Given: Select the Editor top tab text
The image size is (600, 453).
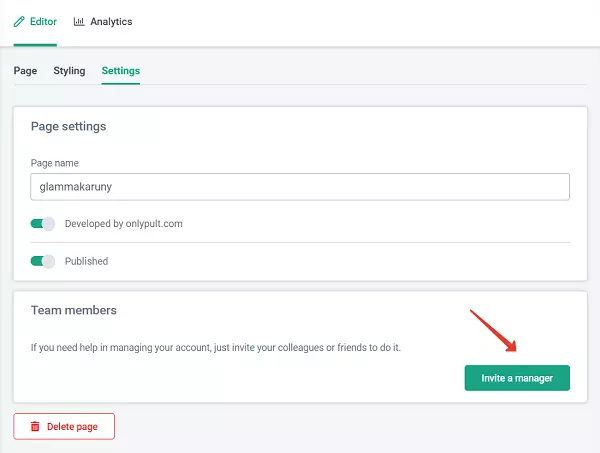Looking at the screenshot, I should click(43, 22).
